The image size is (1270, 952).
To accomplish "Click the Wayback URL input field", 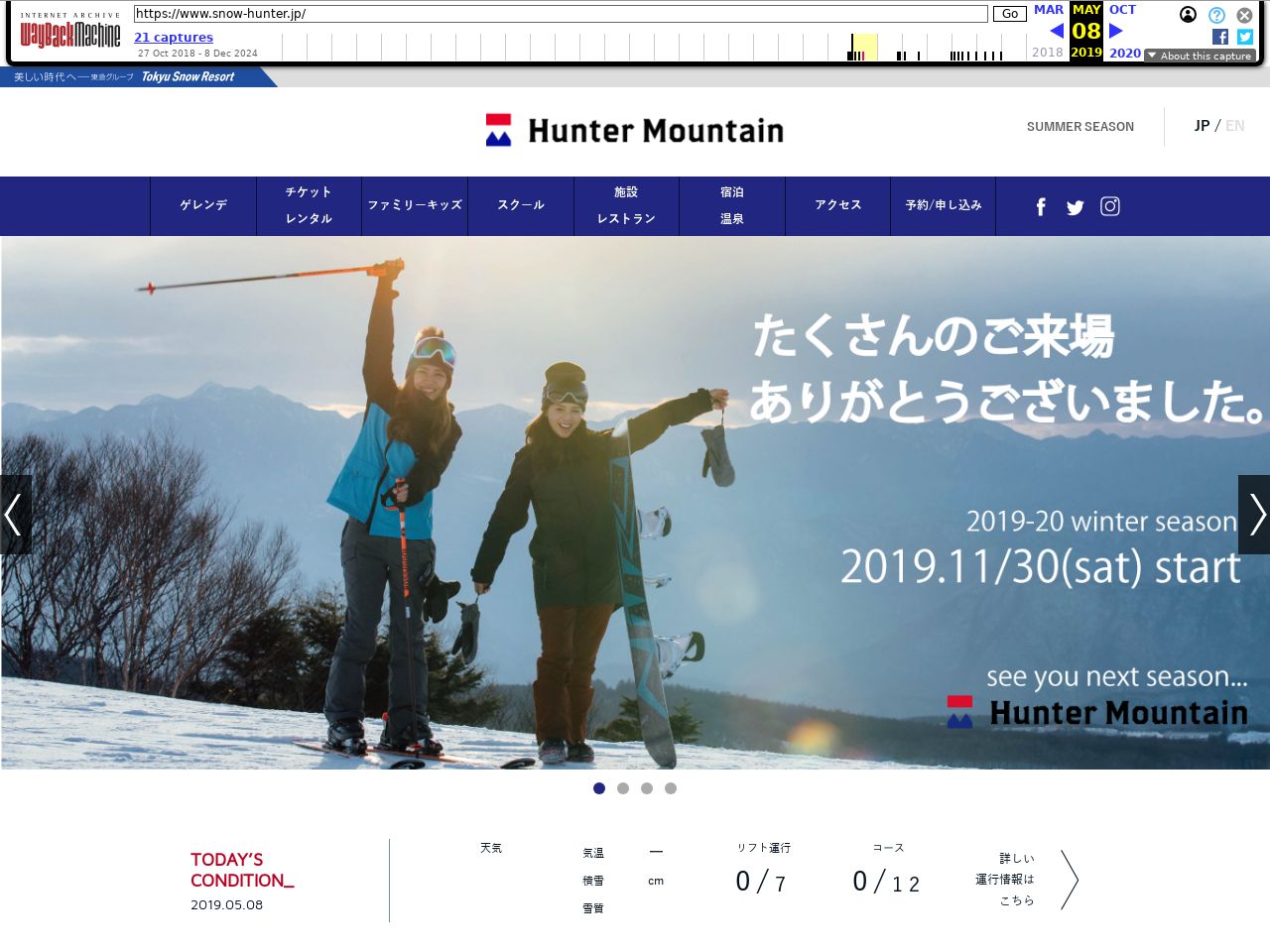I will [561, 14].
